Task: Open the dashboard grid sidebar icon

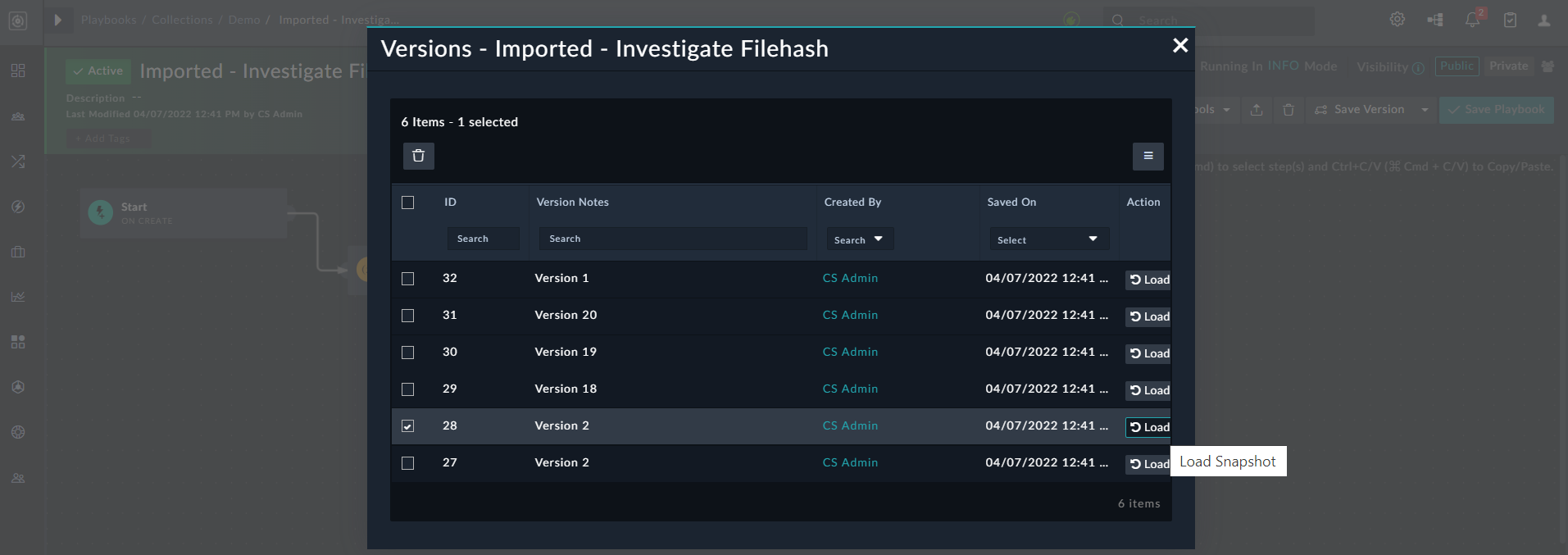Action: pos(18,71)
